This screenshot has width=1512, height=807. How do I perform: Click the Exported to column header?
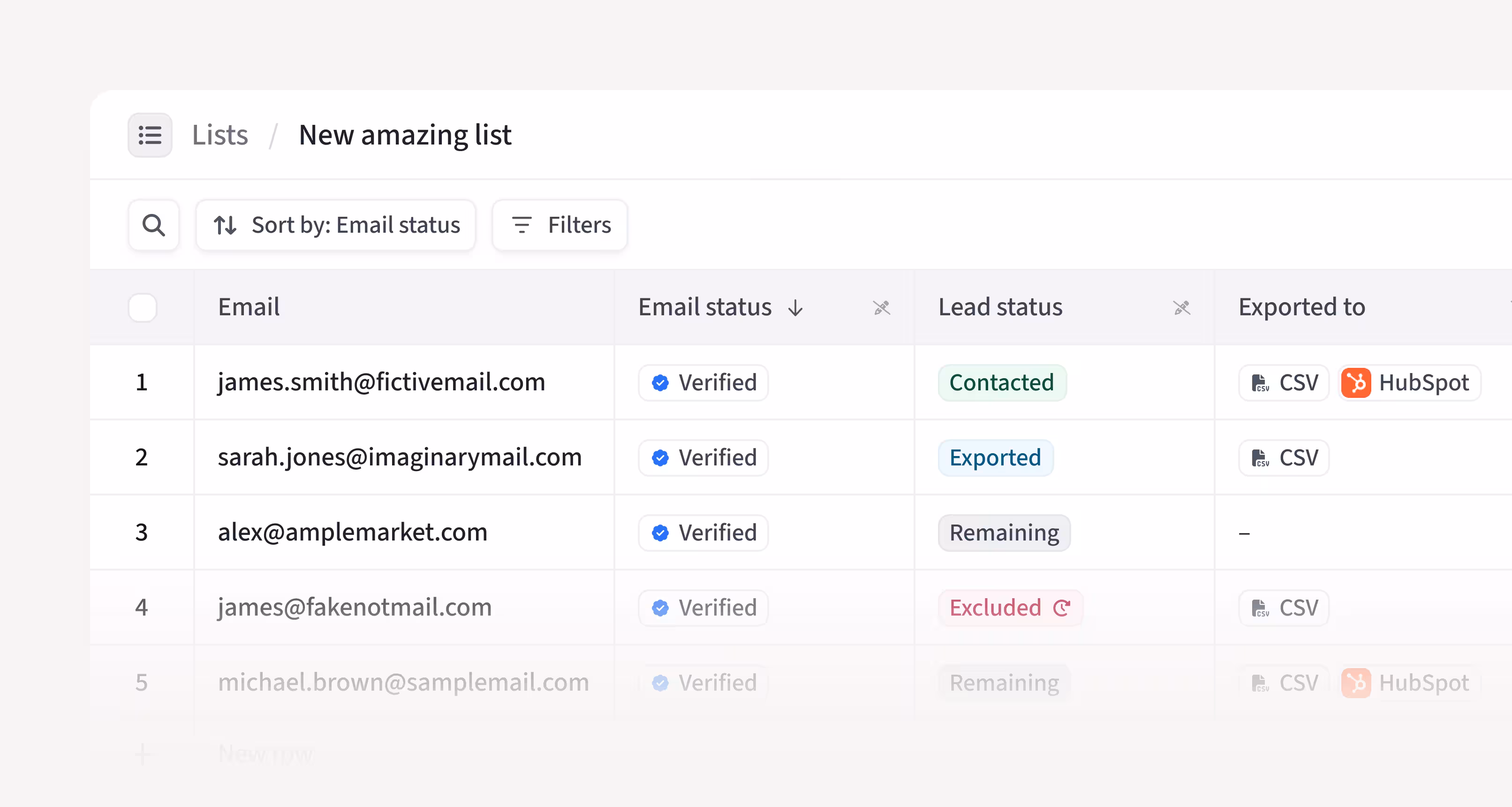pos(1302,307)
